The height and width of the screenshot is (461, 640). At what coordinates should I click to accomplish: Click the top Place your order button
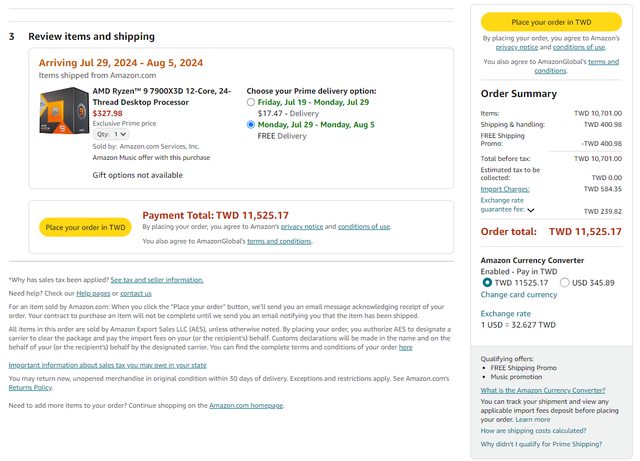551,21
